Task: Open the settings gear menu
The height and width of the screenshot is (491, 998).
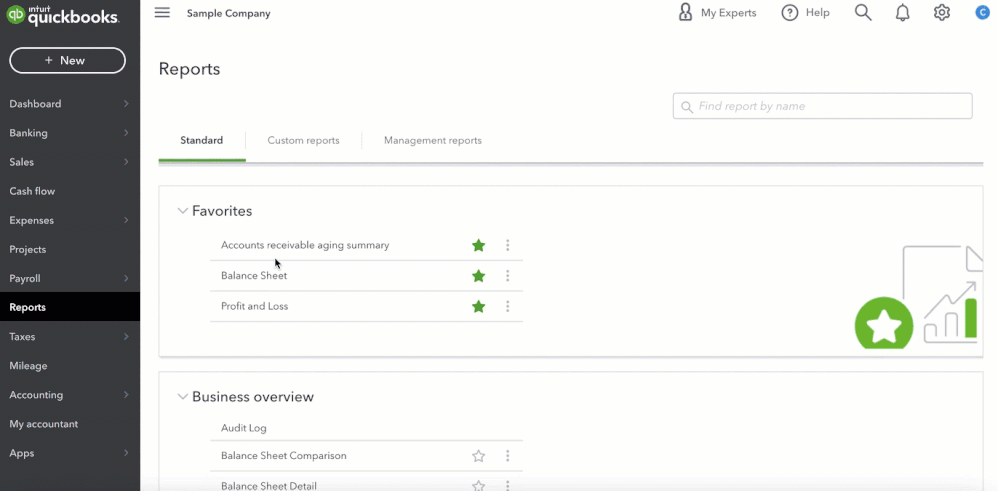Action: click(942, 13)
